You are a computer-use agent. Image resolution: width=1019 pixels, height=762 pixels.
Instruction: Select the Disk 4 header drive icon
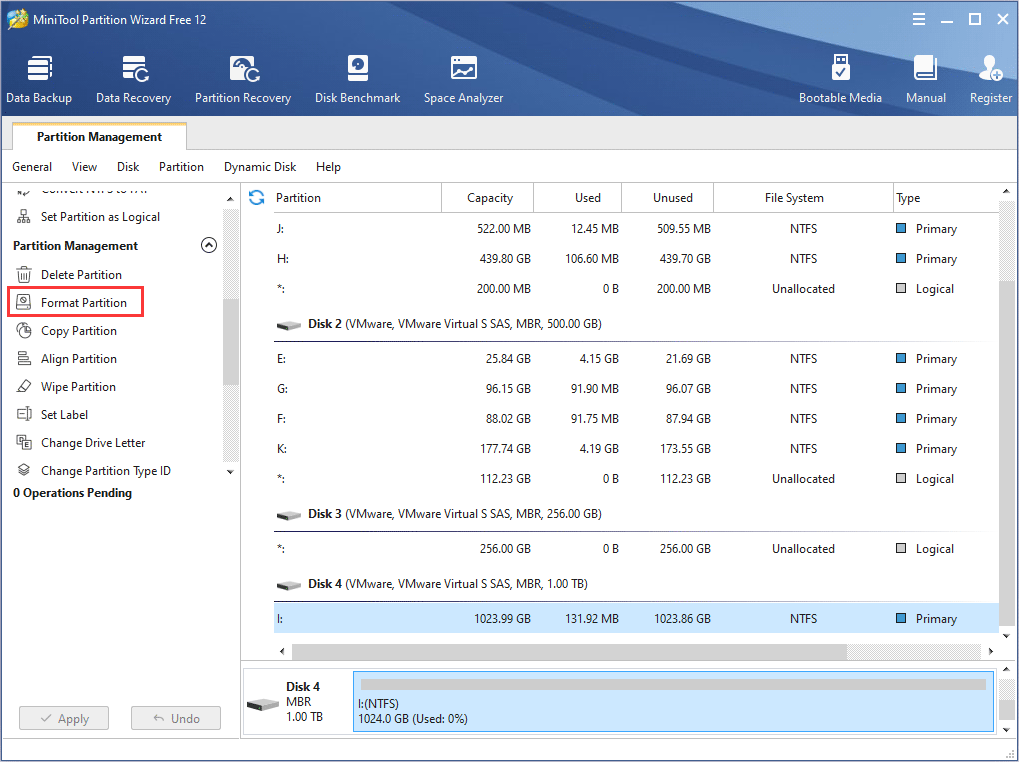pos(289,585)
